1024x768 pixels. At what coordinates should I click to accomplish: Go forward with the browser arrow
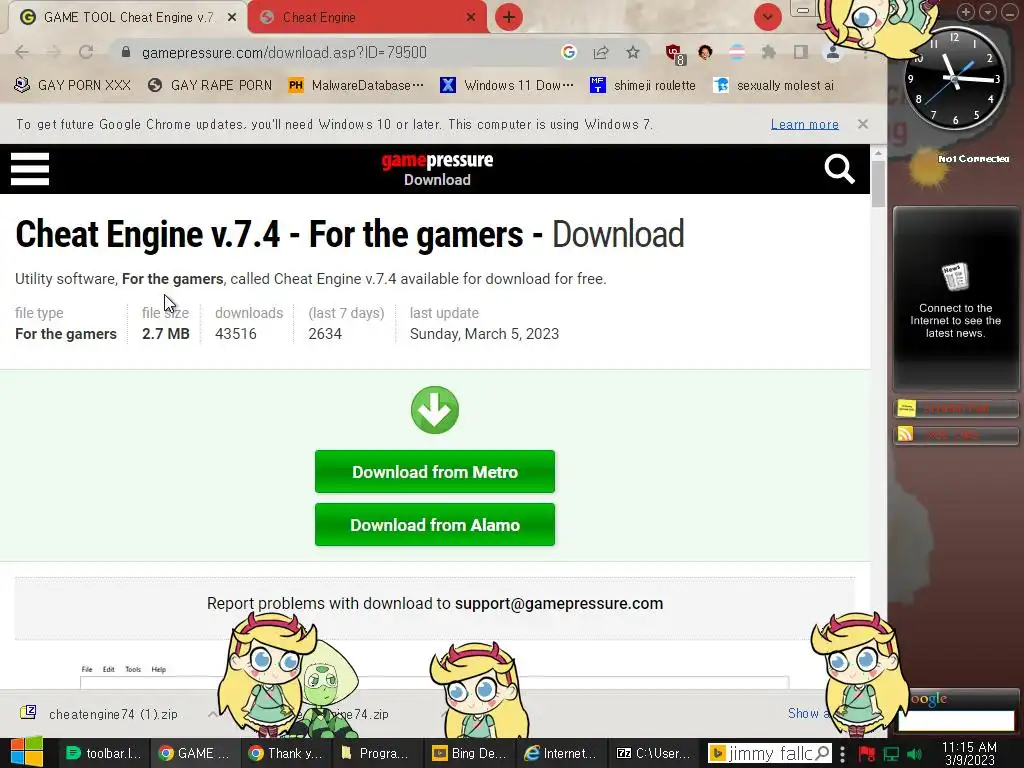pos(54,52)
